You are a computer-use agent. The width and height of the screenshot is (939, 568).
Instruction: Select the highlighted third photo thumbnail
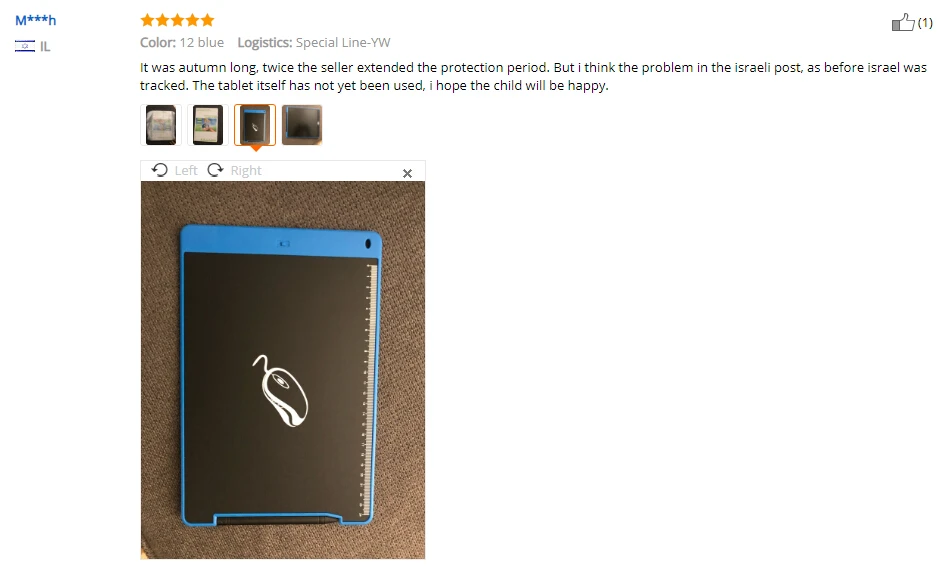pos(255,125)
